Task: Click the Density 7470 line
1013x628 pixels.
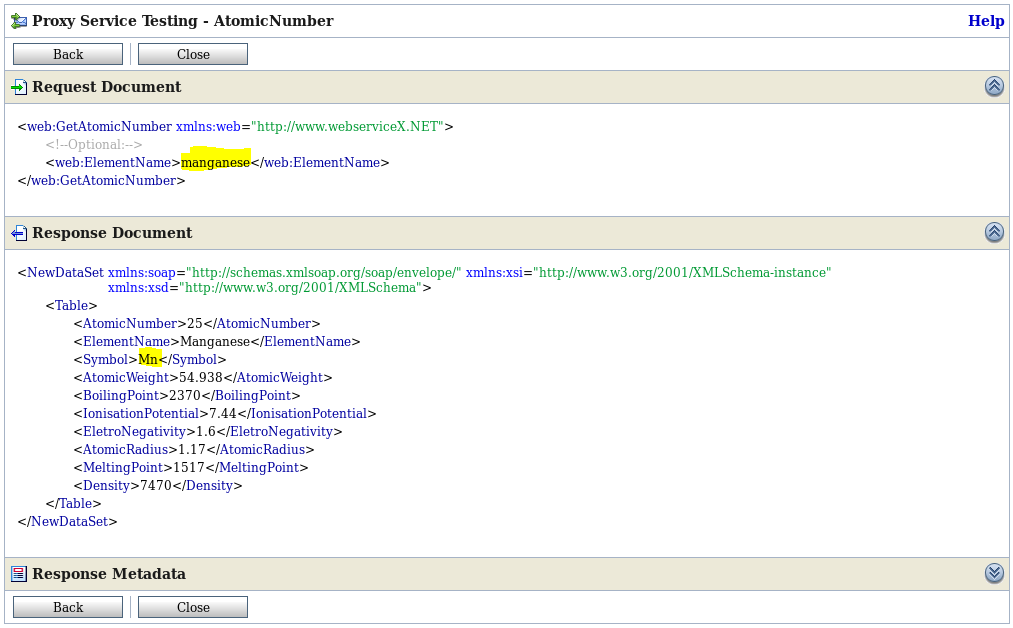Action: click(x=158, y=486)
